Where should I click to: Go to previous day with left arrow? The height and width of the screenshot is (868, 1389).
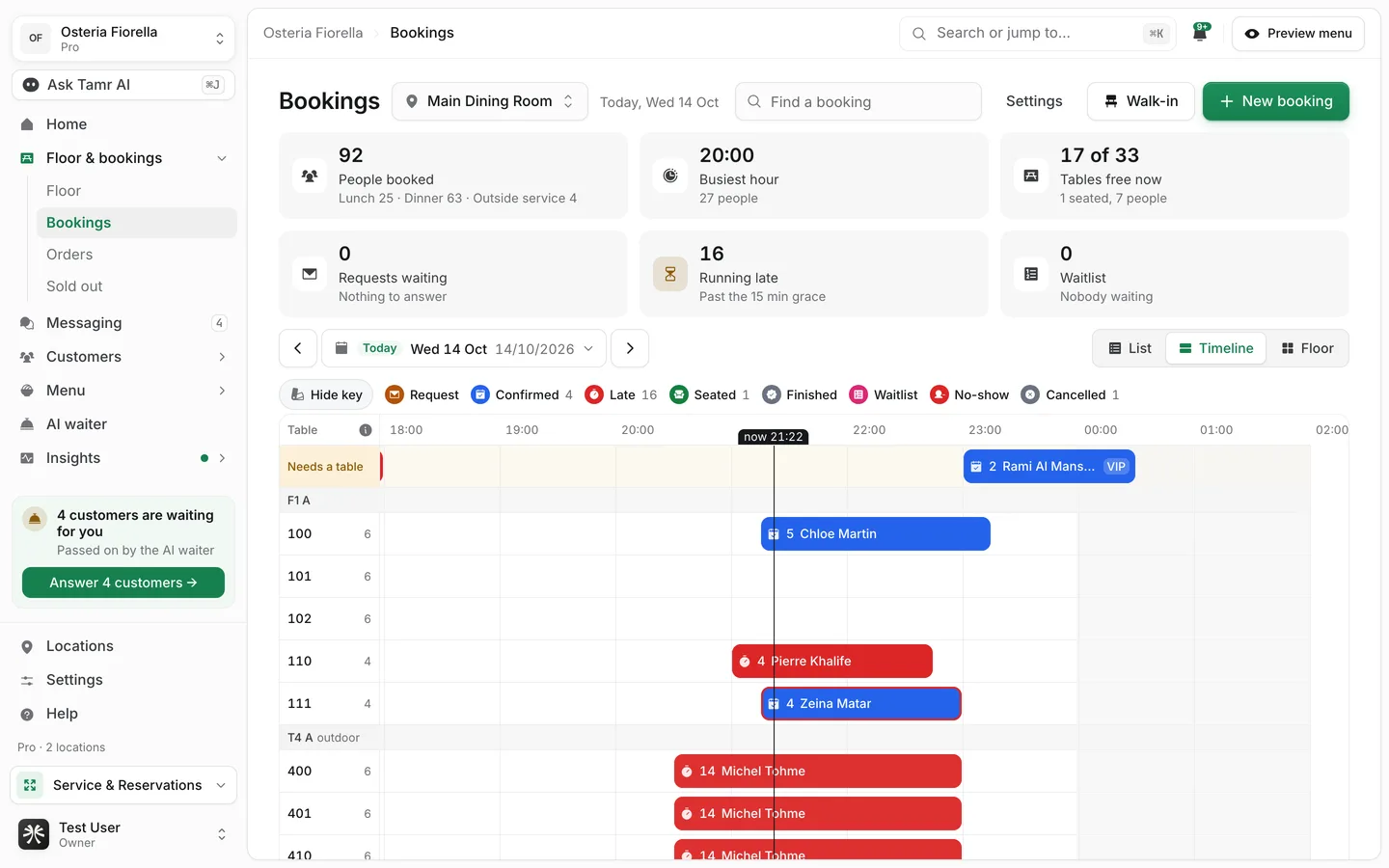click(298, 348)
